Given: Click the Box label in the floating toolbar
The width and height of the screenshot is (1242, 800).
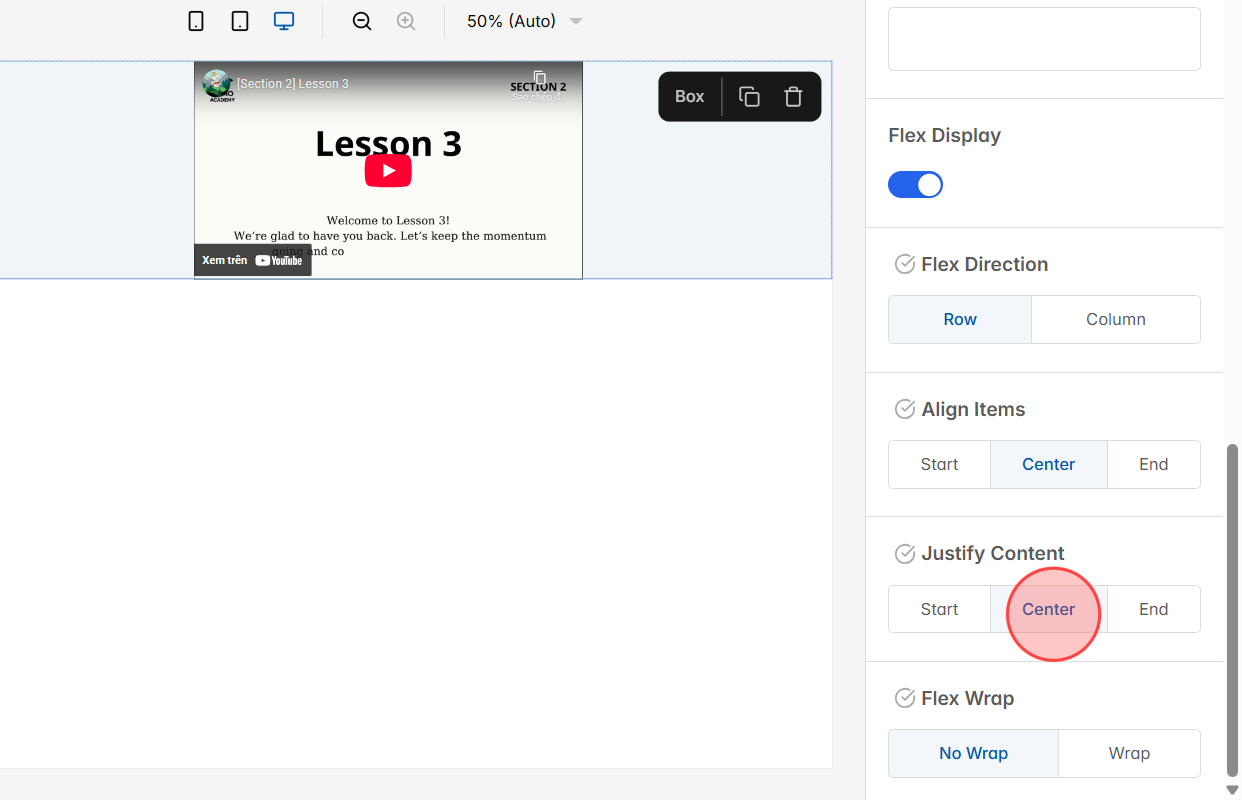Looking at the screenshot, I should (x=689, y=96).
